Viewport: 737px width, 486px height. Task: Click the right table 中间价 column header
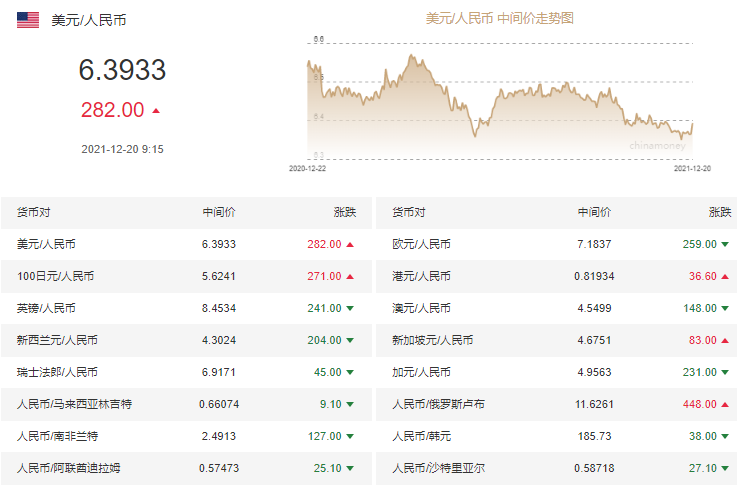click(x=595, y=212)
